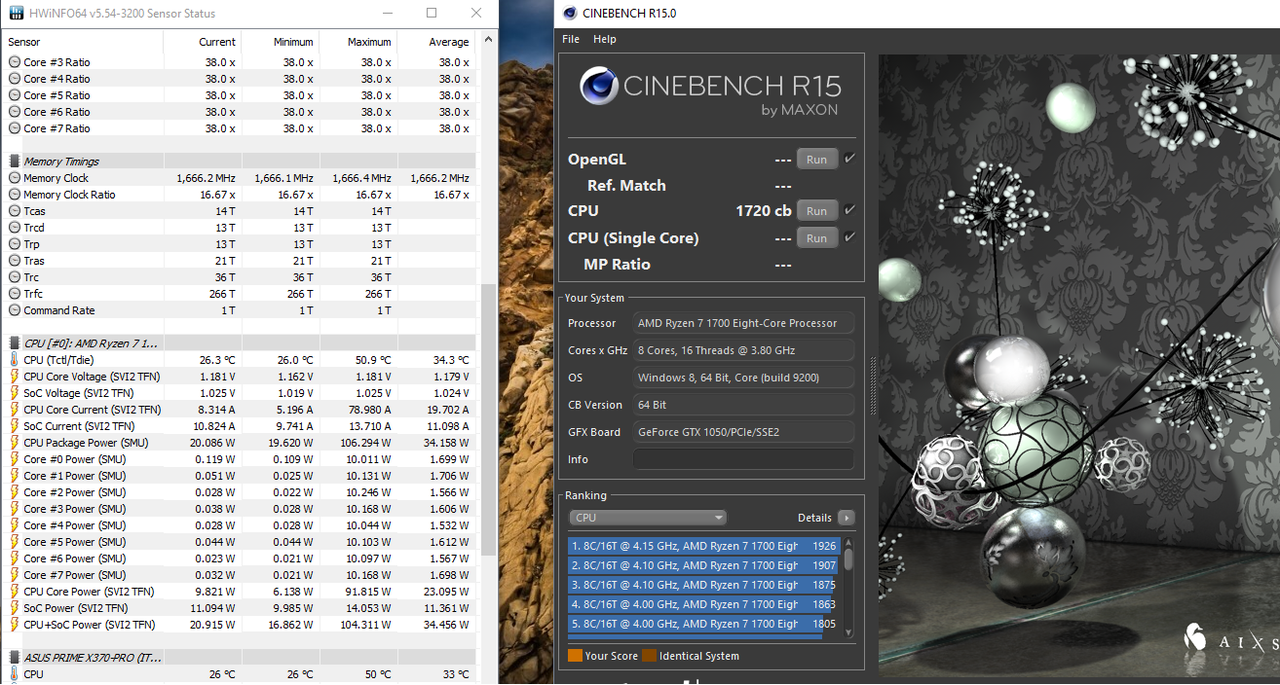Click the Trfc timing sensor icon

tap(14, 294)
